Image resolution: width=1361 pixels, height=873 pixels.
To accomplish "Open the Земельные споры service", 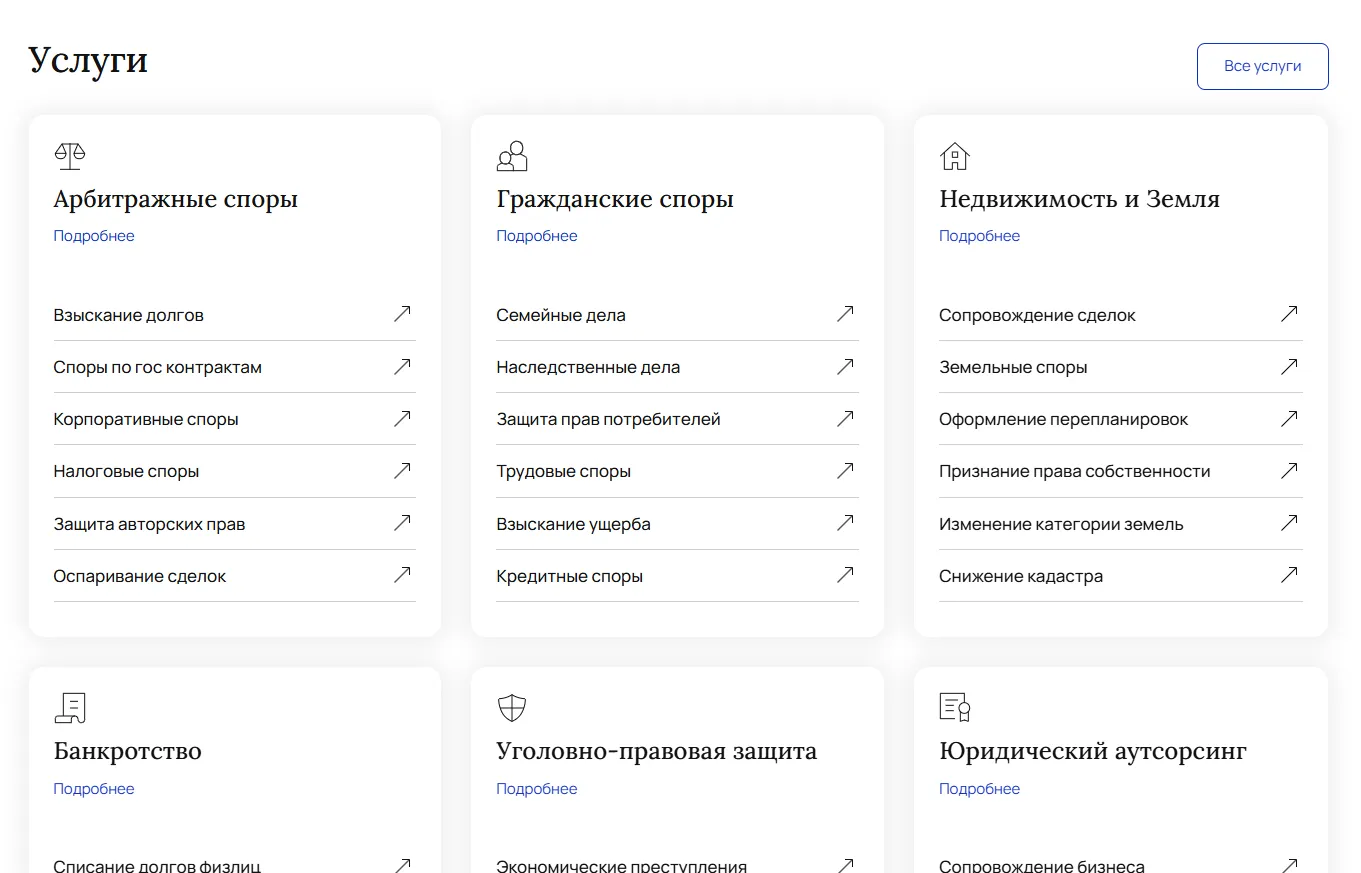I will [x=1121, y=367].
